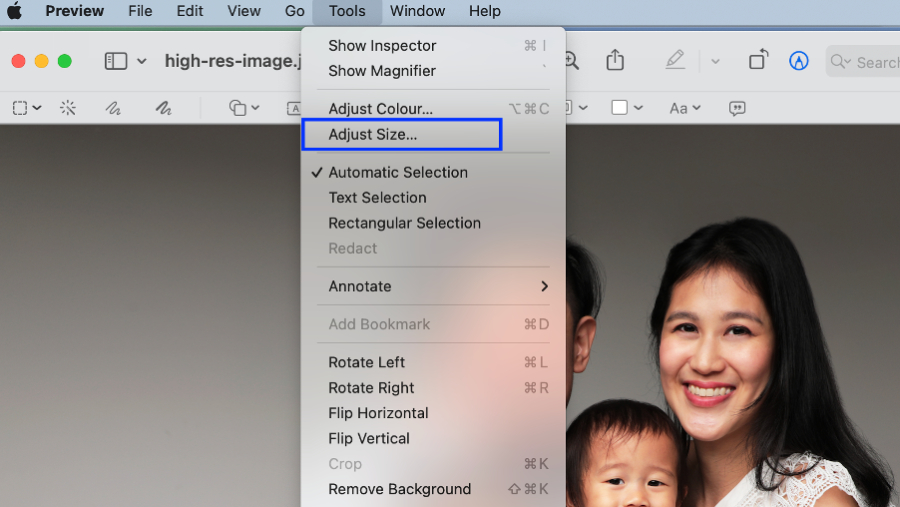The width and height of the screenshot is (900, 507).
Task: Select the Instant Alpha magic wand tool
Action: 68,108
